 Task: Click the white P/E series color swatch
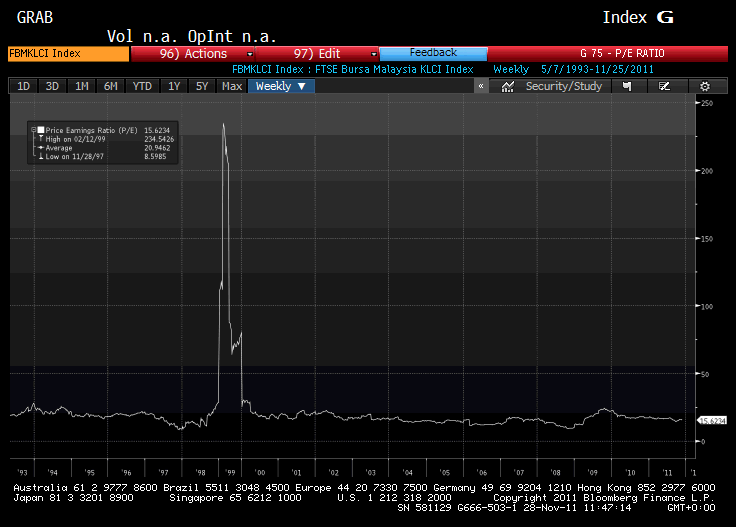pyautogui.click(x=41, y=130)
